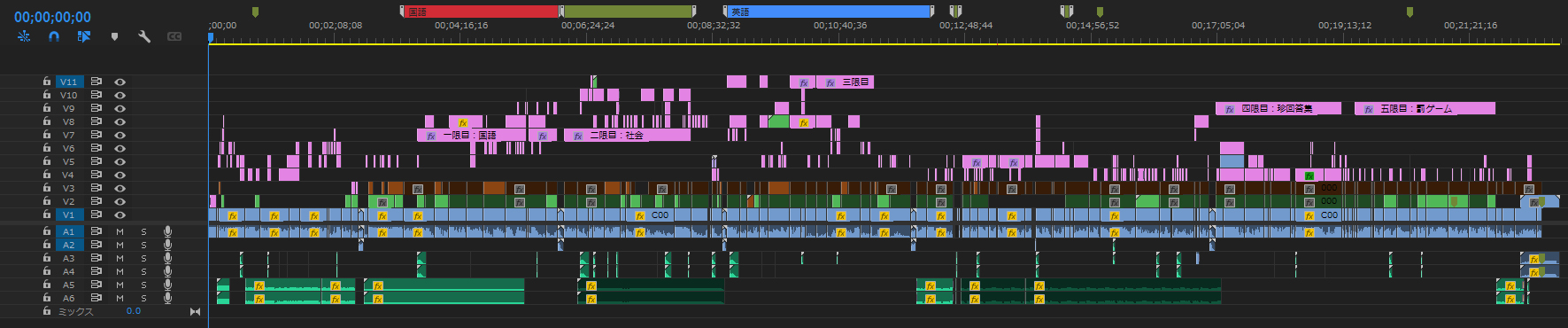Set the Mix track volume 0.0 value
This screenshot has height=328, width=1568.
pos(133,311)
